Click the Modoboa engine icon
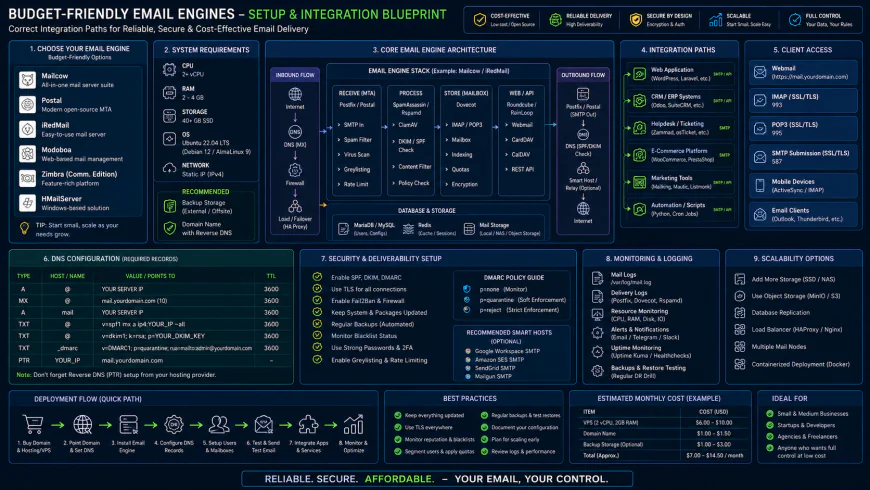Image resolution: width=870 pixels, height=490 pixels. coord(27,154)
